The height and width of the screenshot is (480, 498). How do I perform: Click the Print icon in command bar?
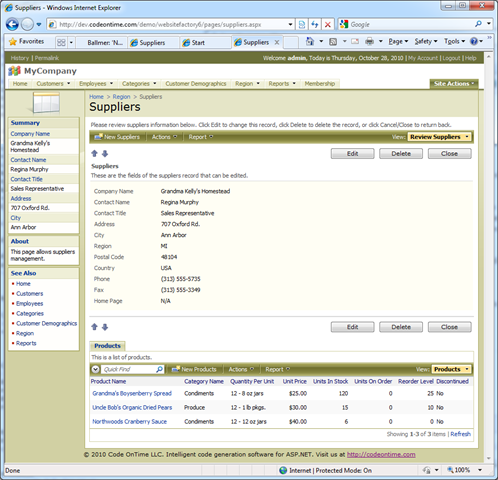point(369,41)
